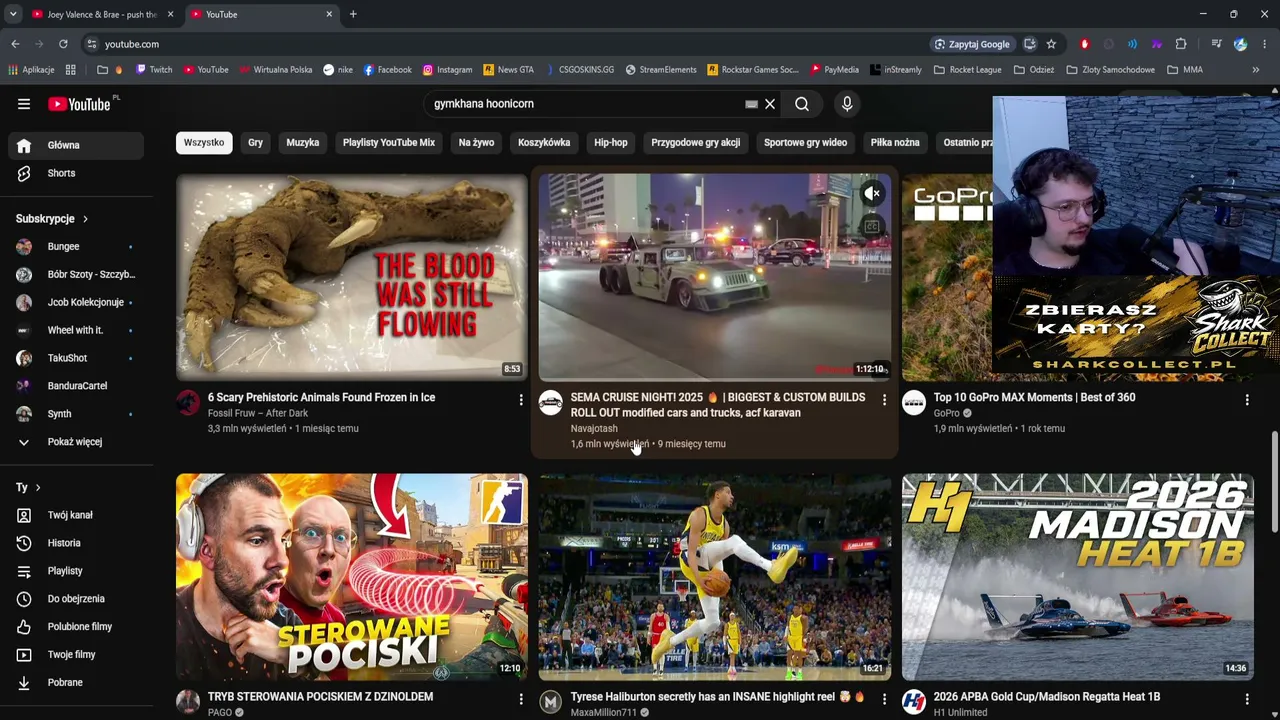
Task: Open the Facebook bookmark
Action: click(388, 70)
